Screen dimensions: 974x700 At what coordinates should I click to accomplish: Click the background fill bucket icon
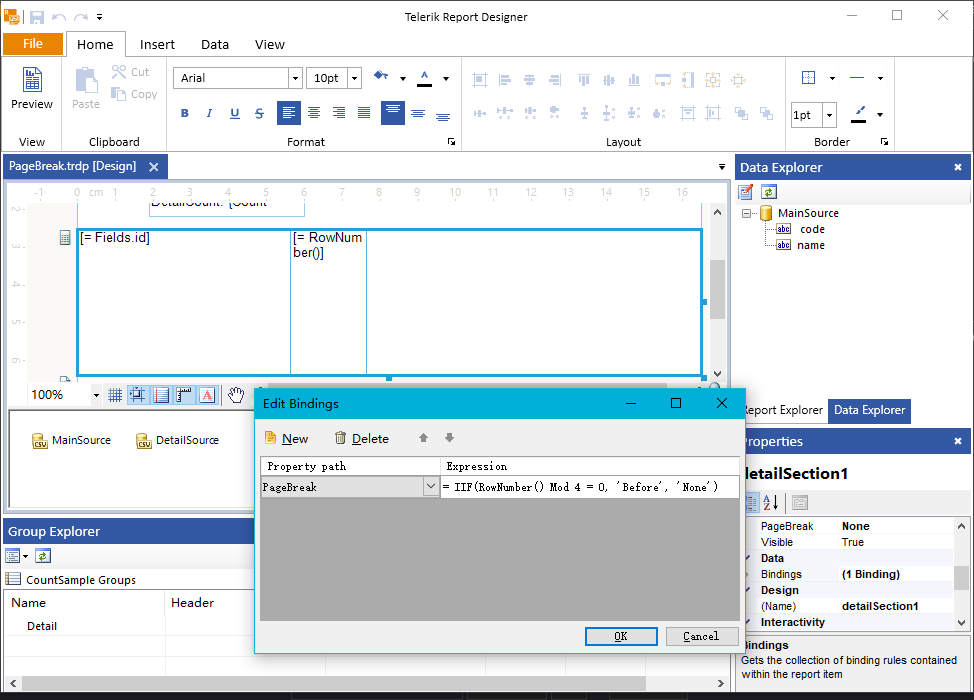click(x=381, y=76)
